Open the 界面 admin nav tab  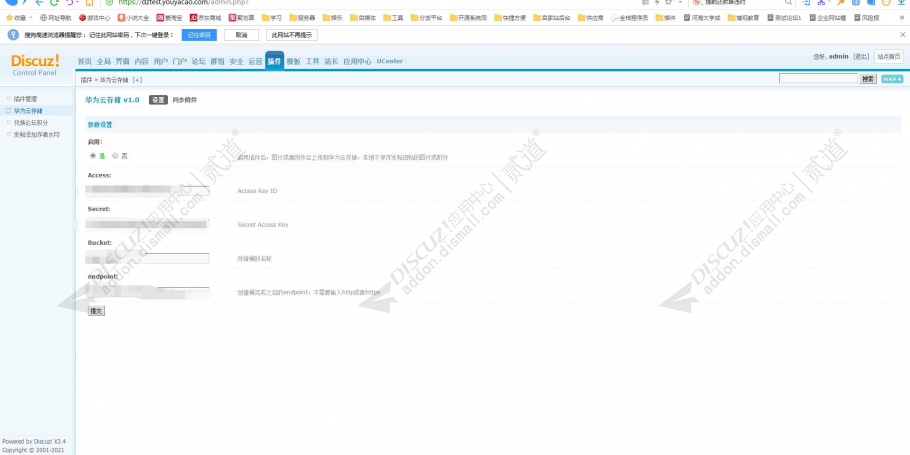coord(122,61)
